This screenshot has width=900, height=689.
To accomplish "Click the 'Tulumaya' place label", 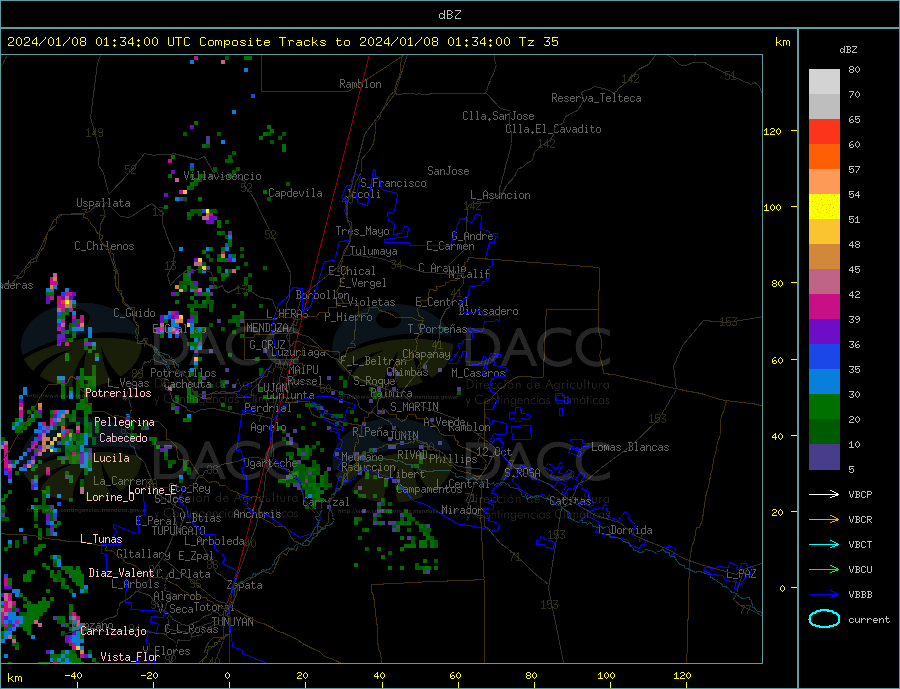I will coord(374,251).
